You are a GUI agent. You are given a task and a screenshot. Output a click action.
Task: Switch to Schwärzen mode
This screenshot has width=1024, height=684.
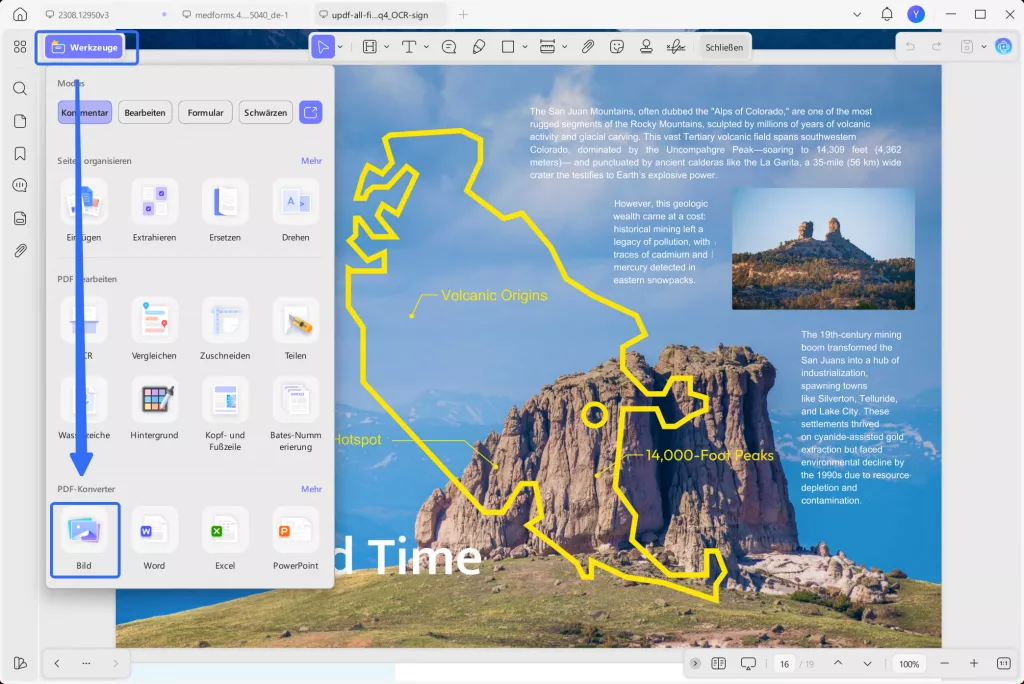pyautogui.click(x=265, y=112)
